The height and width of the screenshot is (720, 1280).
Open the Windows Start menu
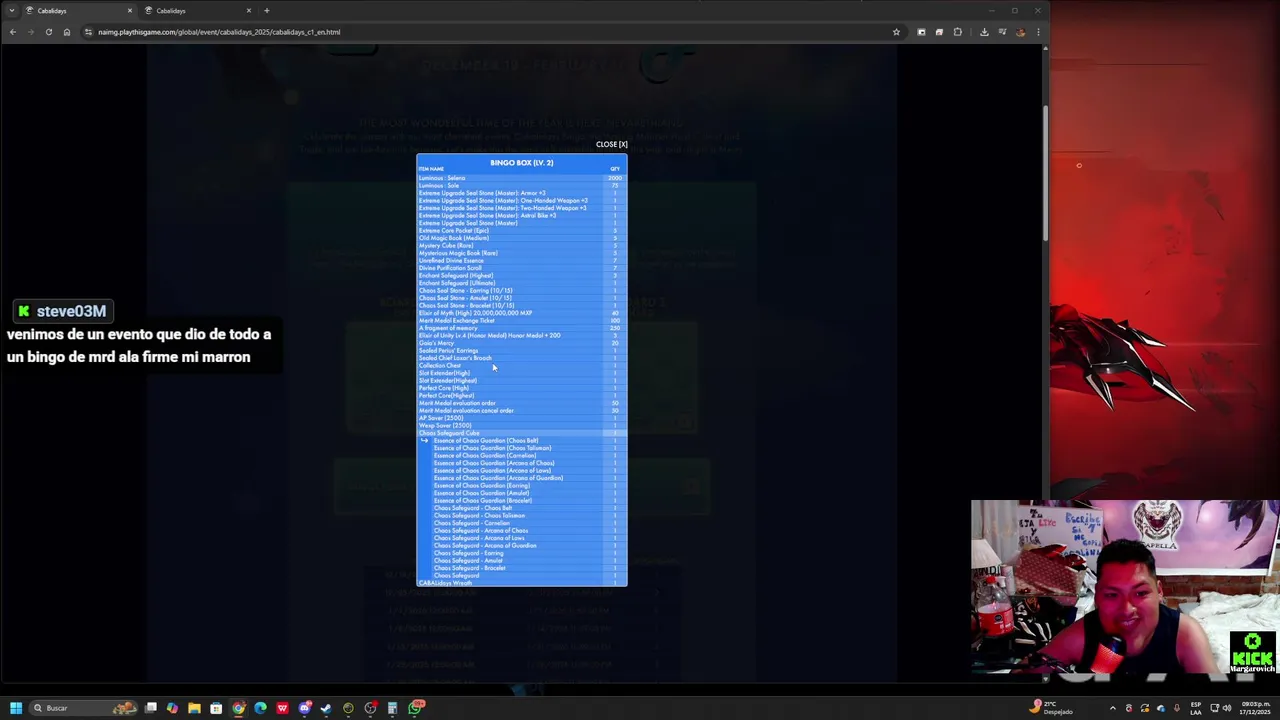tap(15, 708)
